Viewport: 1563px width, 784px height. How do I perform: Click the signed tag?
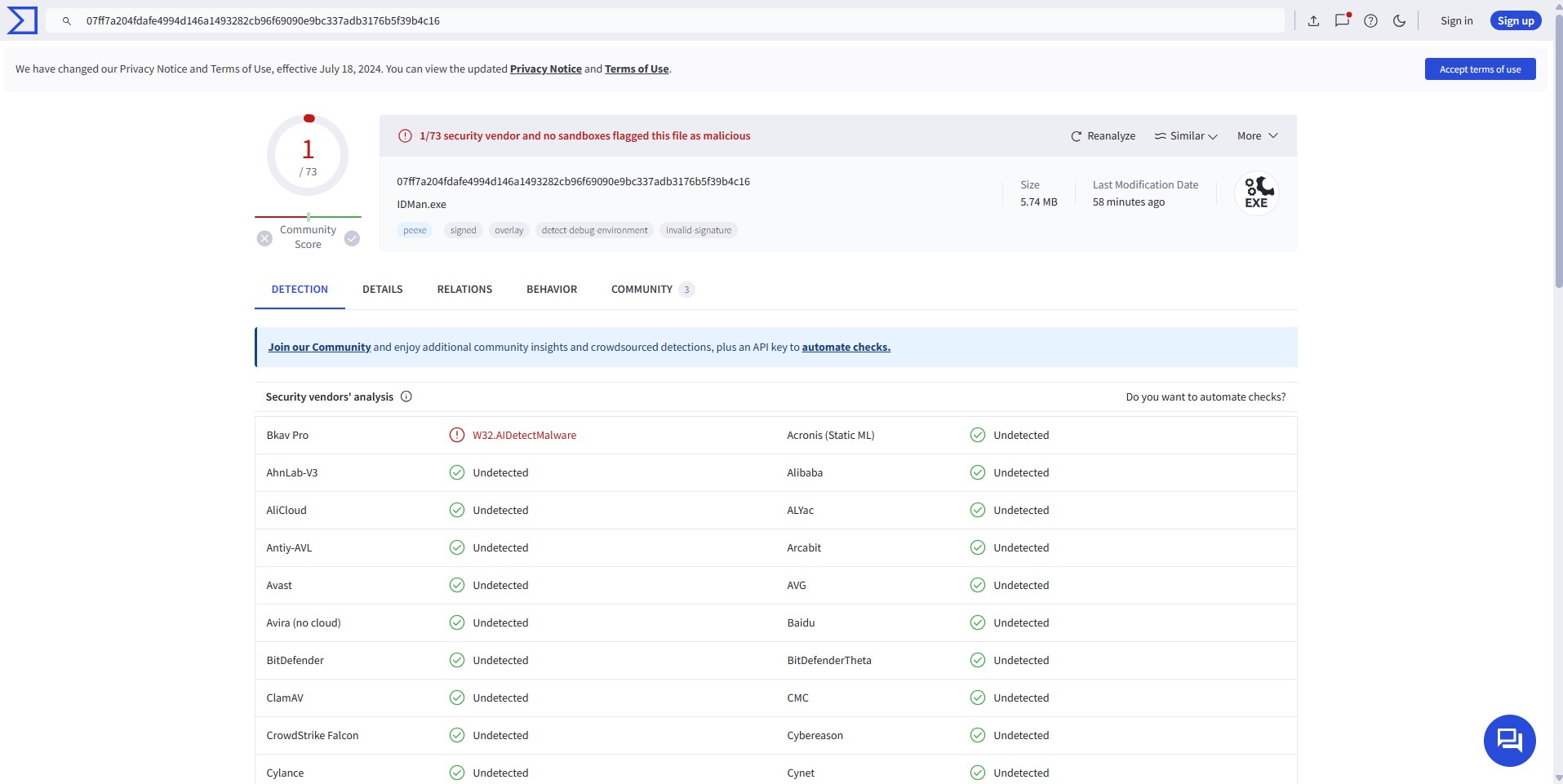tap(463, 231)
